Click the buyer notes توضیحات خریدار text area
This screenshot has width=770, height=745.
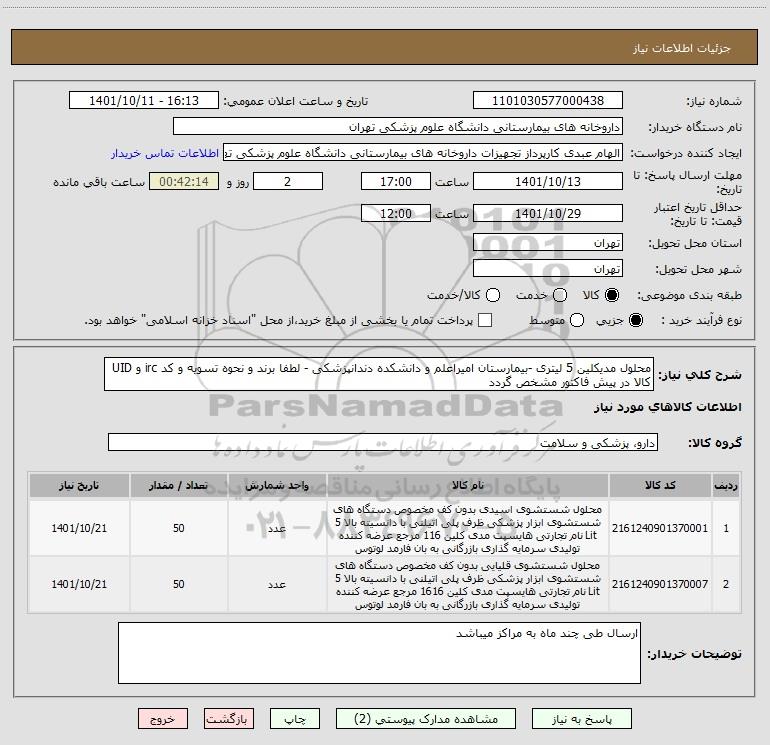379,653
